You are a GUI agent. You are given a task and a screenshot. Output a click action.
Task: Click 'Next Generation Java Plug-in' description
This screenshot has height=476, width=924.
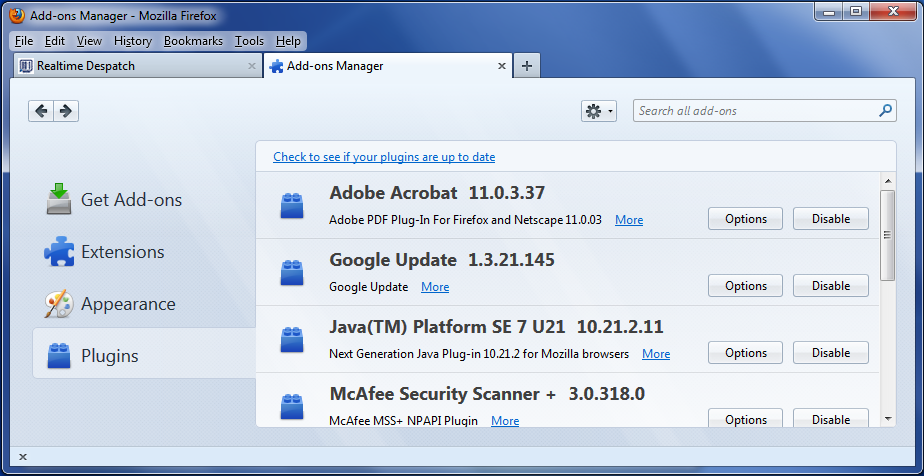pos(479,354)
